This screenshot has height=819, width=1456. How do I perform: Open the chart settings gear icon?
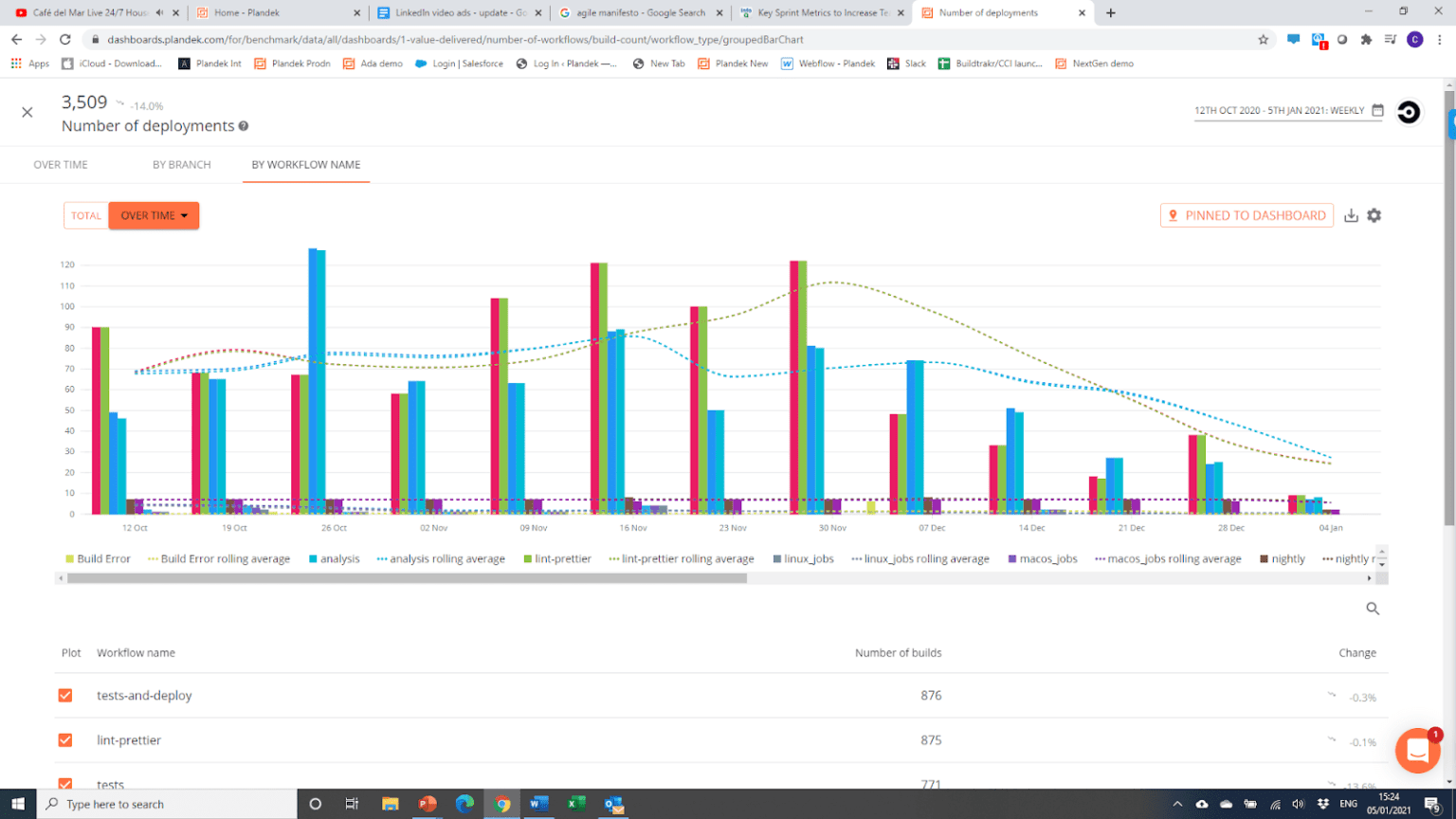[1374, 215]
